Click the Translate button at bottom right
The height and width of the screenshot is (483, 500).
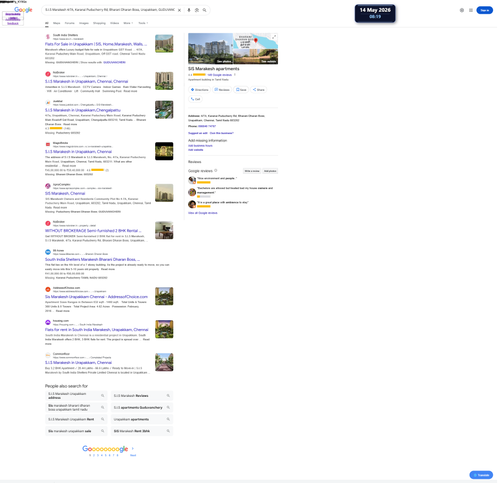point(481,475)
